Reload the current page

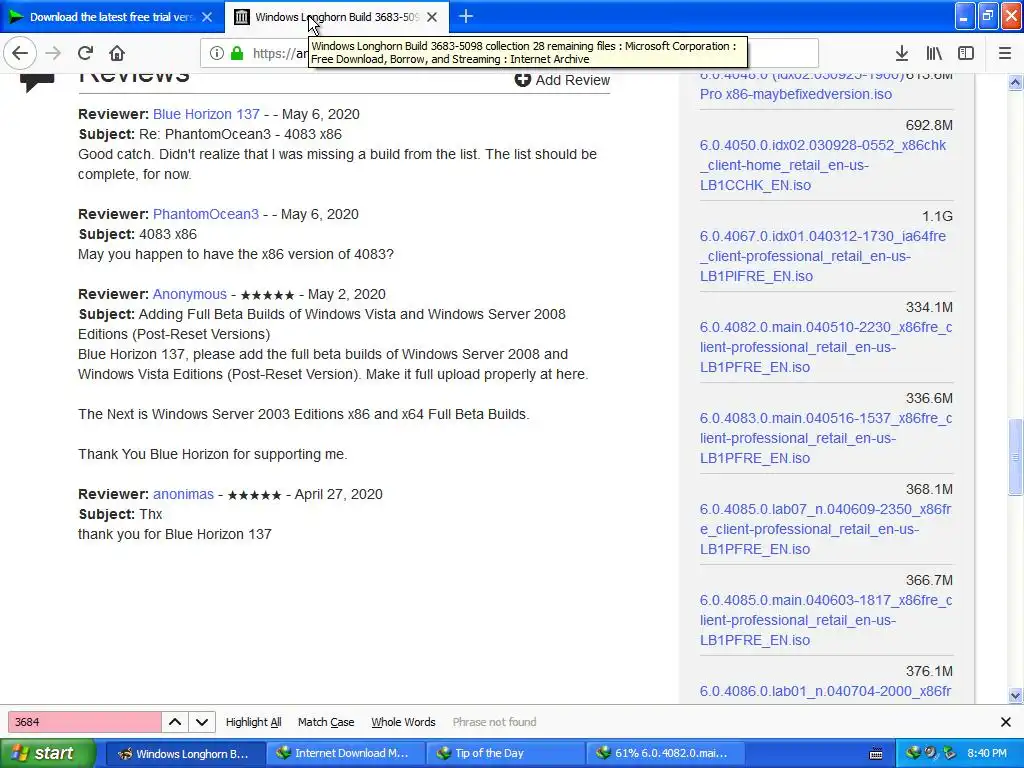(85, 53)
